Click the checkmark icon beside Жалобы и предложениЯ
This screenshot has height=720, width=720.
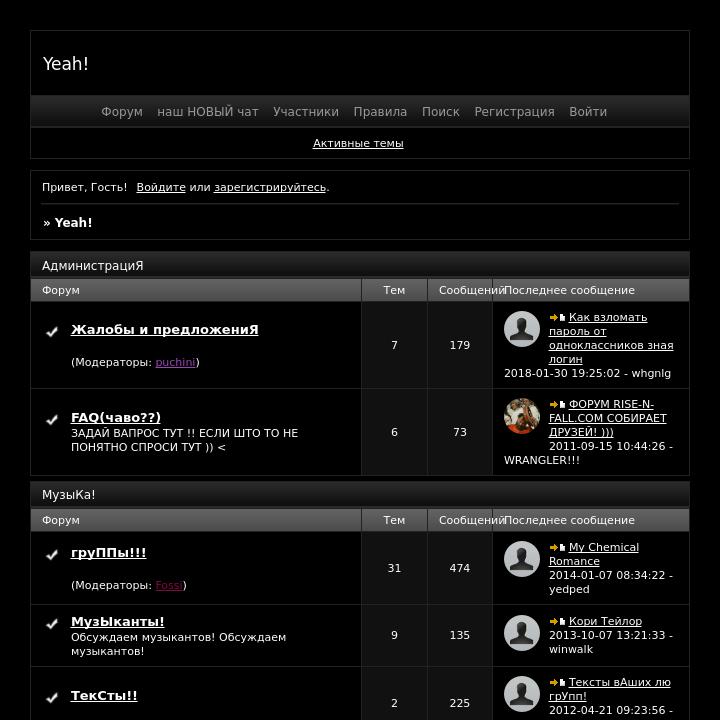52,332
